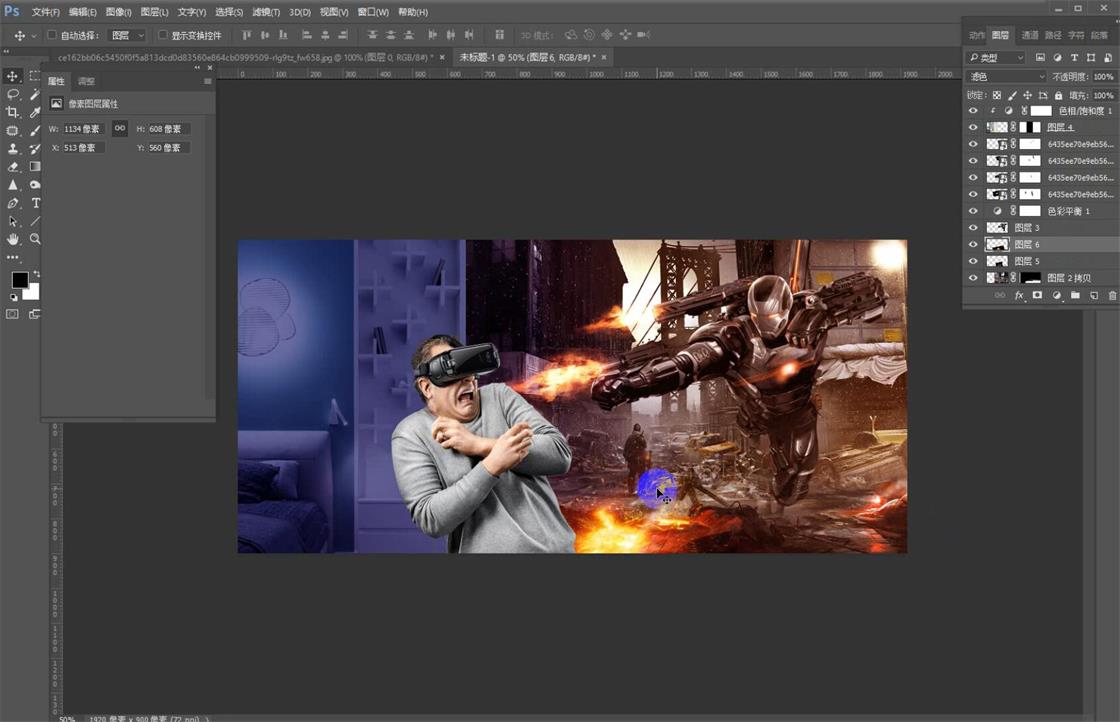1120x722 pixels.
Task: Select the Lasso tool
Action: click(13, 95)
